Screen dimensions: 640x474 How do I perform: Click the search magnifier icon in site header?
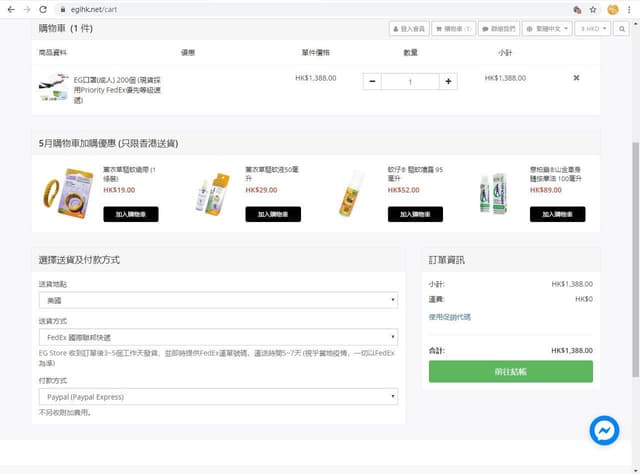click(622, 29)
